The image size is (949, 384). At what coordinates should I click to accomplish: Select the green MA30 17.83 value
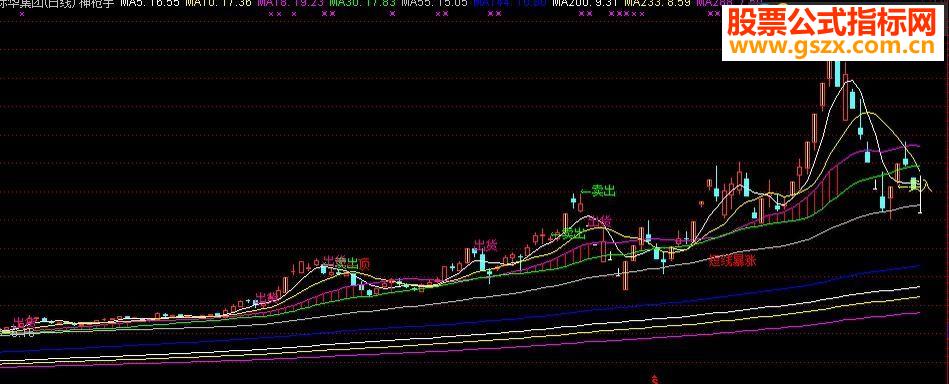[x=363, y=4]
